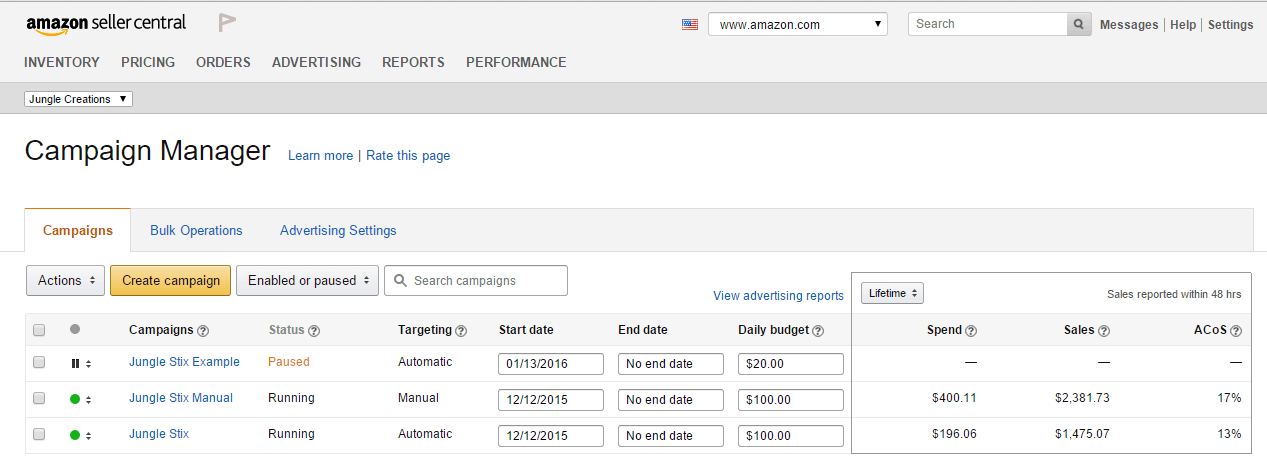Open the Lifetime date range dropdown

tap(892, 293)
